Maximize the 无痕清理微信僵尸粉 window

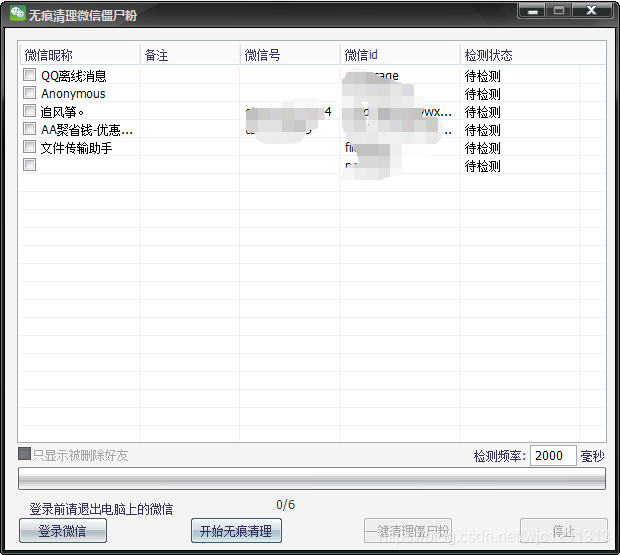(559, 11)
